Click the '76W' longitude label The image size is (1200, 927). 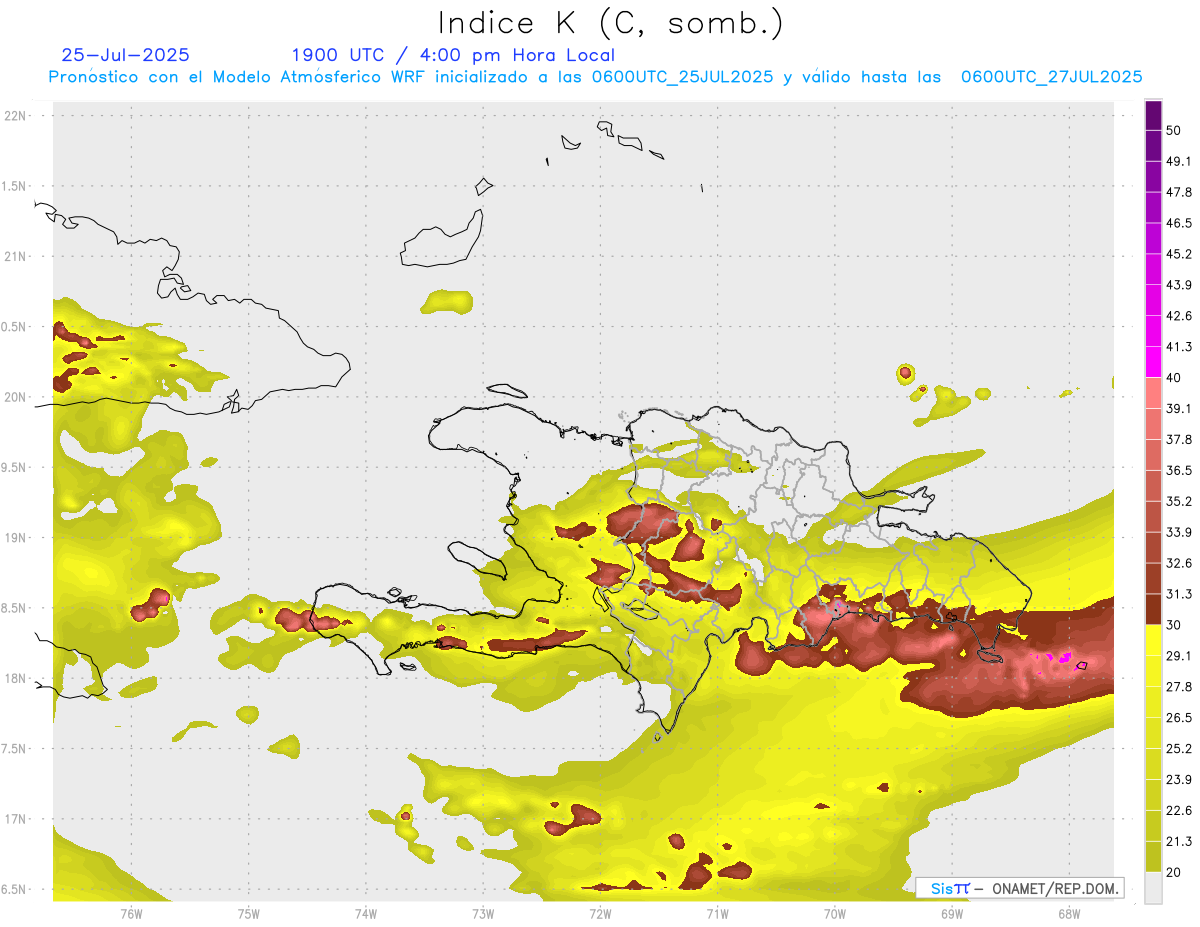(131, 913)
